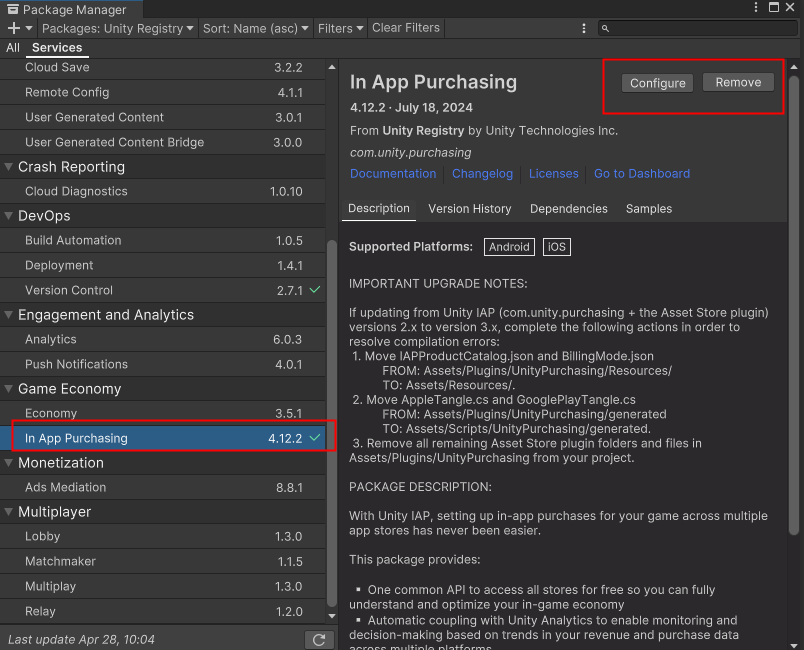The width and height of the screenshot is (804, 650).
Task: Switch to the Description tab
Action: click(x=379, y=209)
